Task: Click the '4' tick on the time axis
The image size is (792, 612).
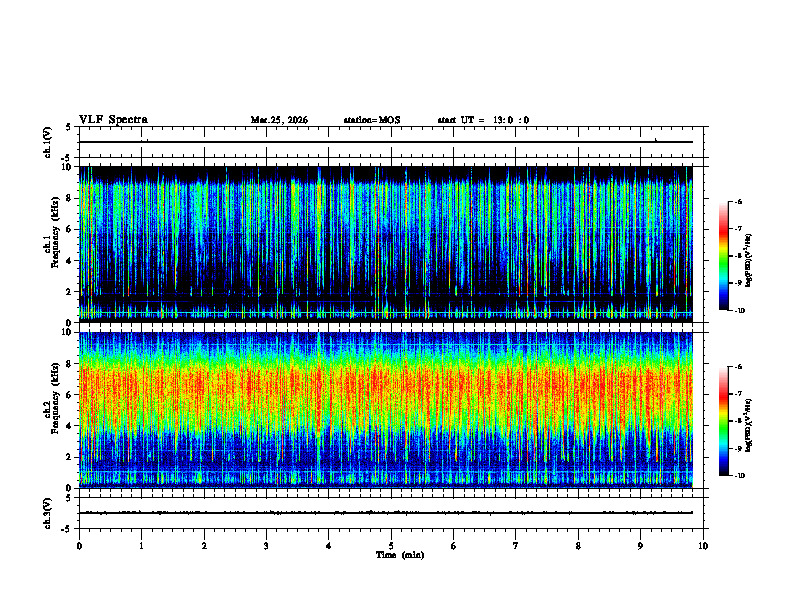Action: (329, 546)
